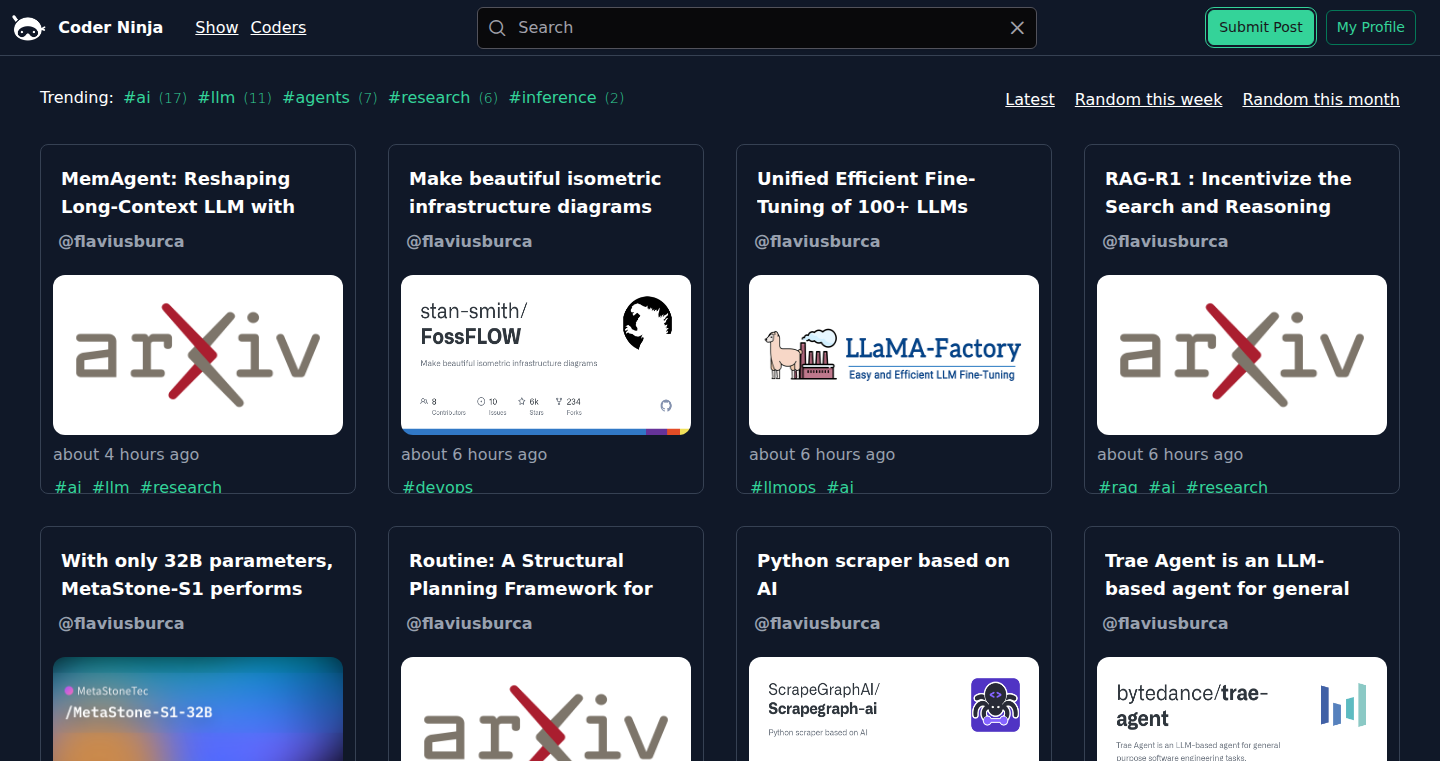Click the #llm tag on MemAgent card
This screenshot has height=761, width=1440.
(x=111, y=486)
